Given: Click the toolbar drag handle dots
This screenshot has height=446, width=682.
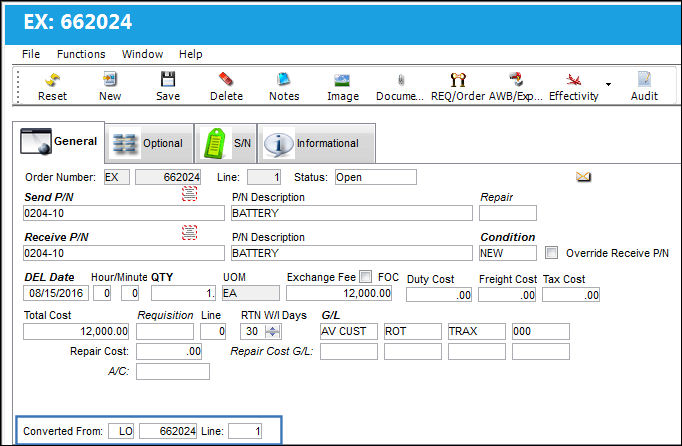Looking at the screenshot, I should 18,87.
